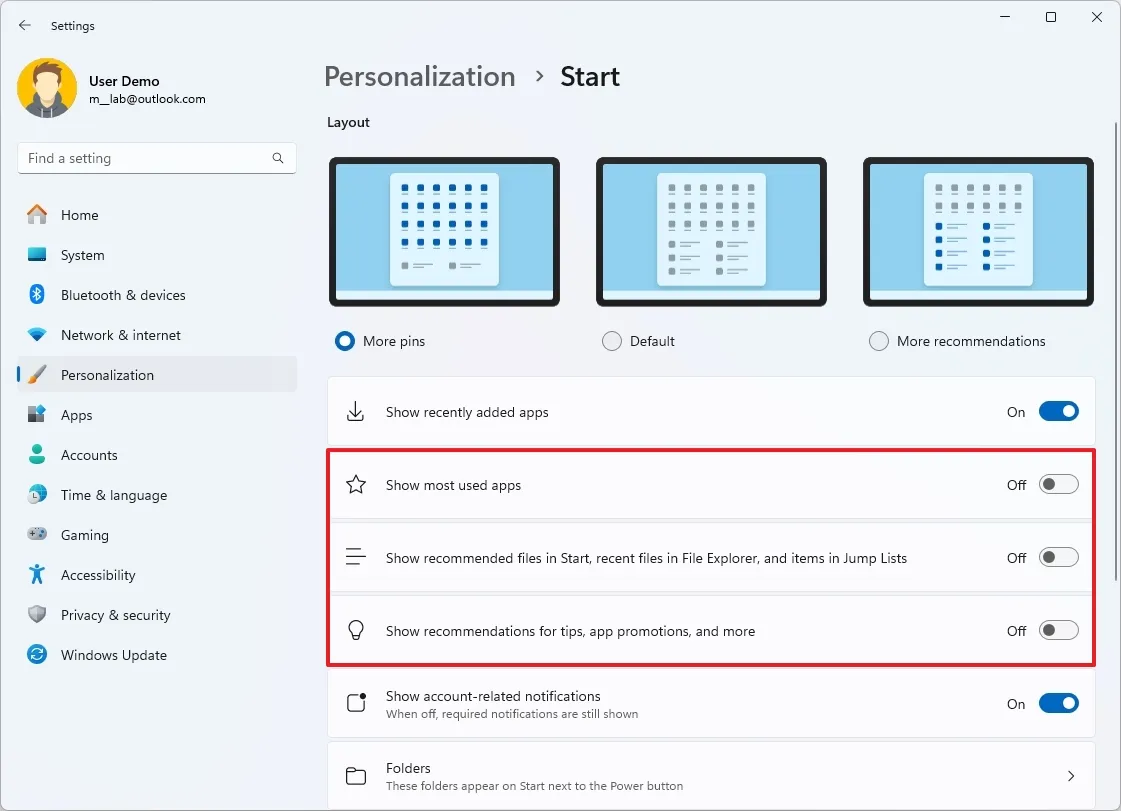Disable Show recently added apps
Image resolution: width=1121 pixels, height=811 pixels.
pos(1058,411)
